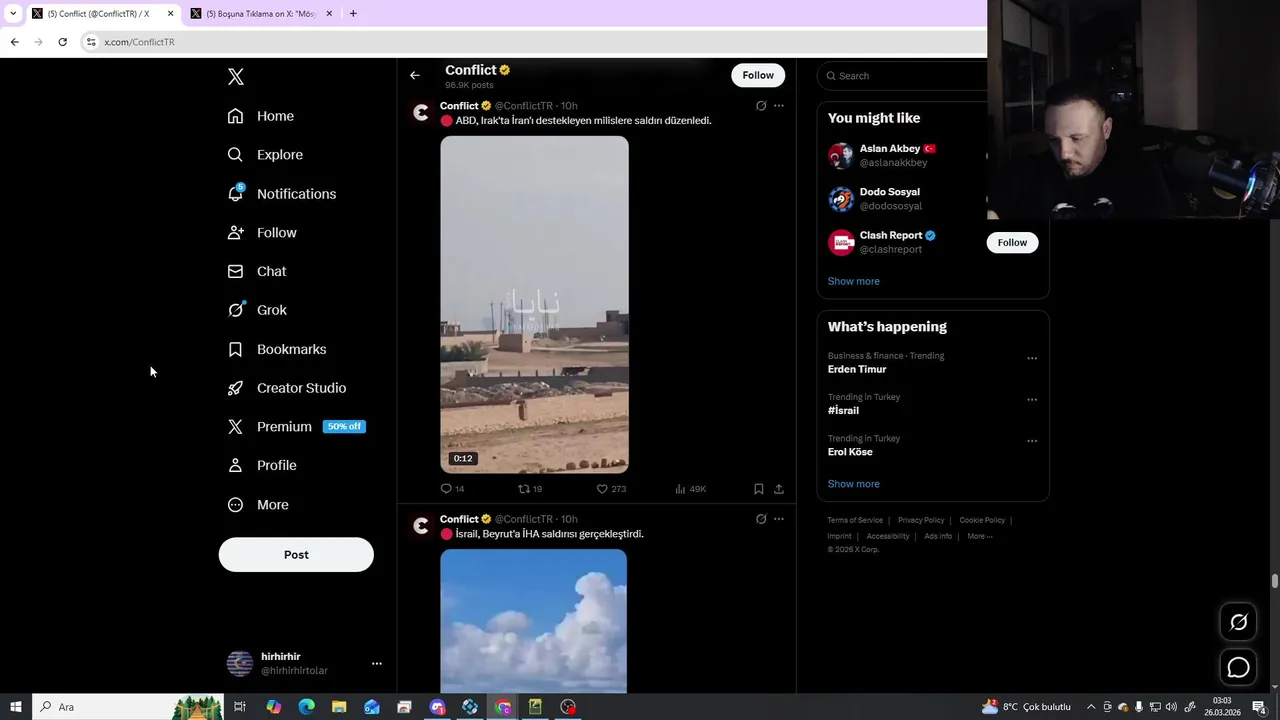The image size is (1280, 720).
Task: Open more options for #İsrail trend
Action: click(x=1032, y=399)
